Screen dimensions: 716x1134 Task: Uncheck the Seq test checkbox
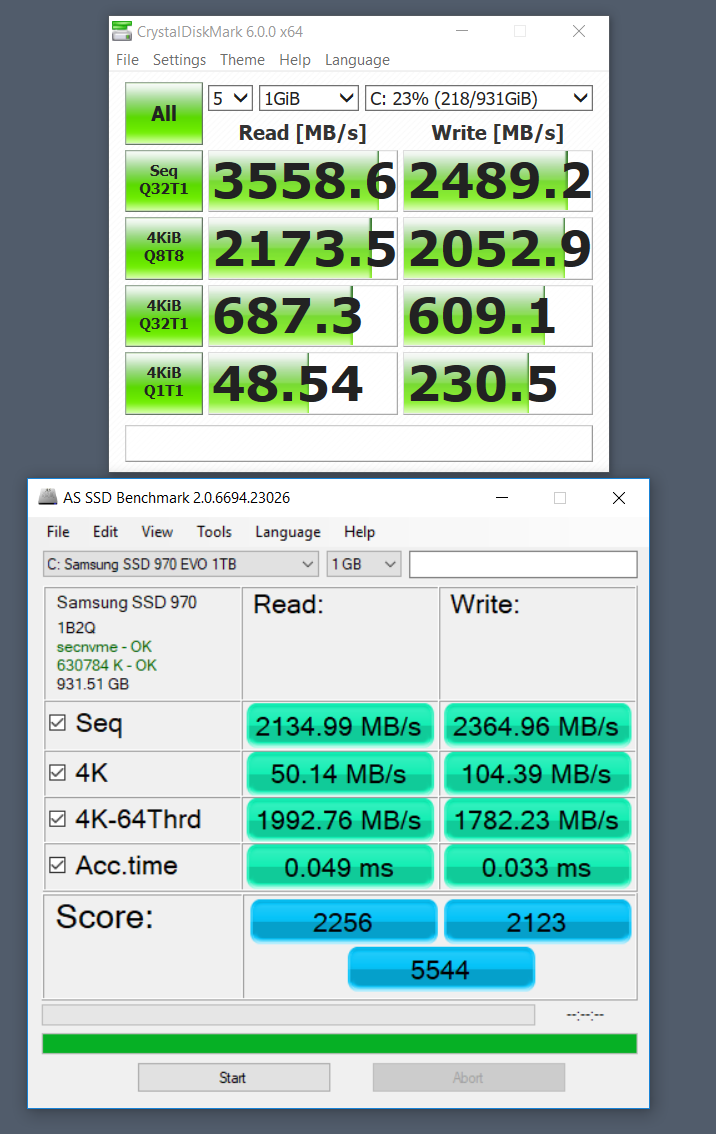click(x=58, y=724)
